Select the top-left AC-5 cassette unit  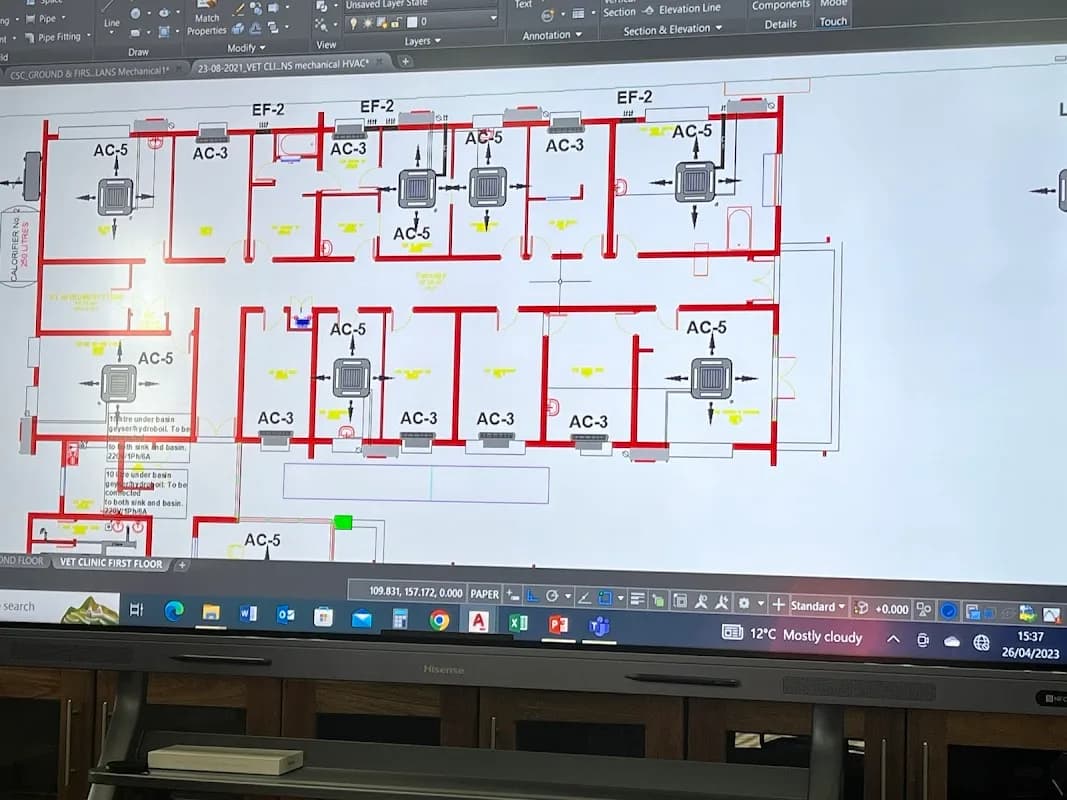[x=115, y=196]
